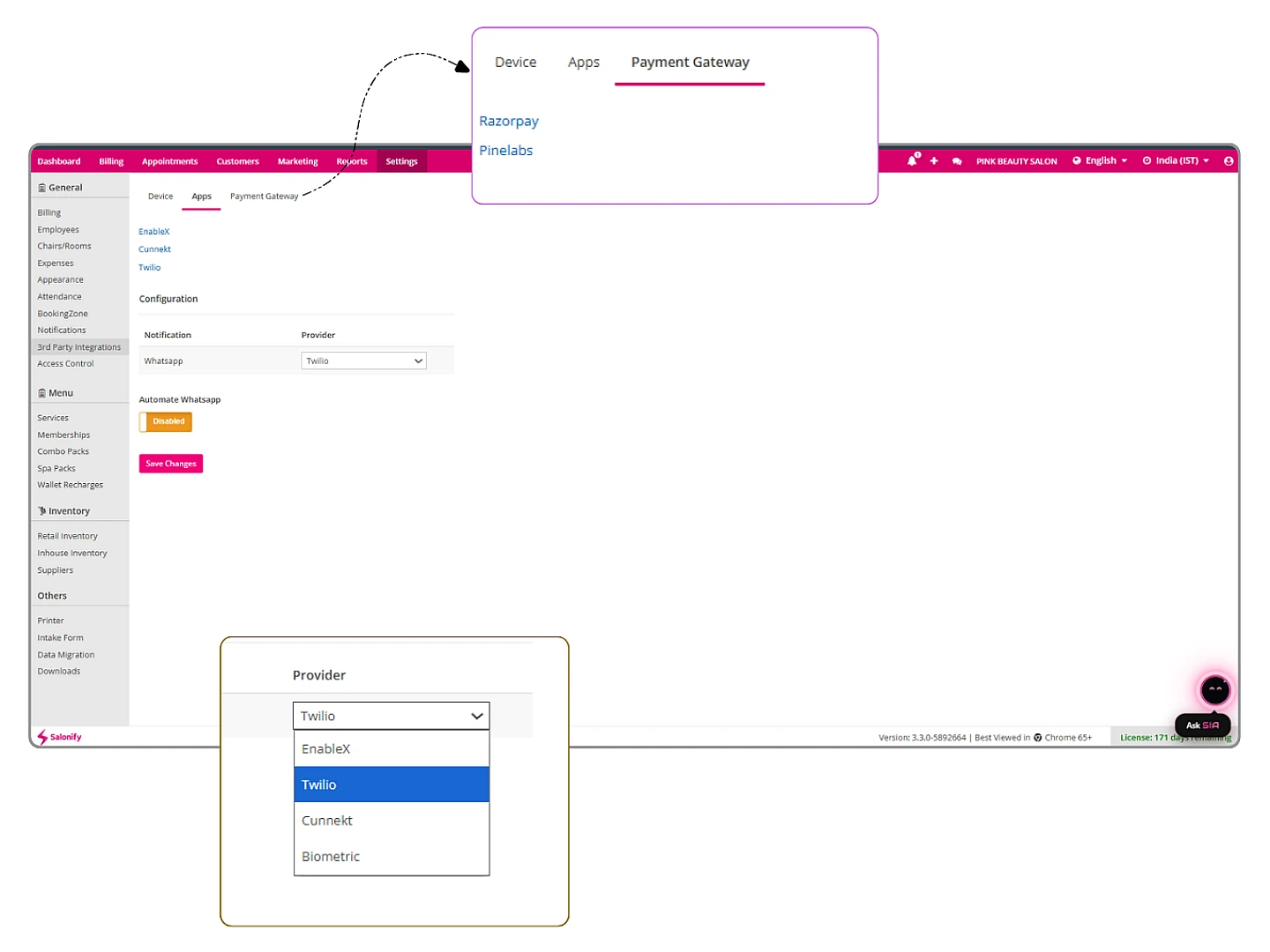The width and height of the screenshot is (1270, 952).
Task: Open Chairs/Rooms in the sidebar
Action: [x=64, y=246]
